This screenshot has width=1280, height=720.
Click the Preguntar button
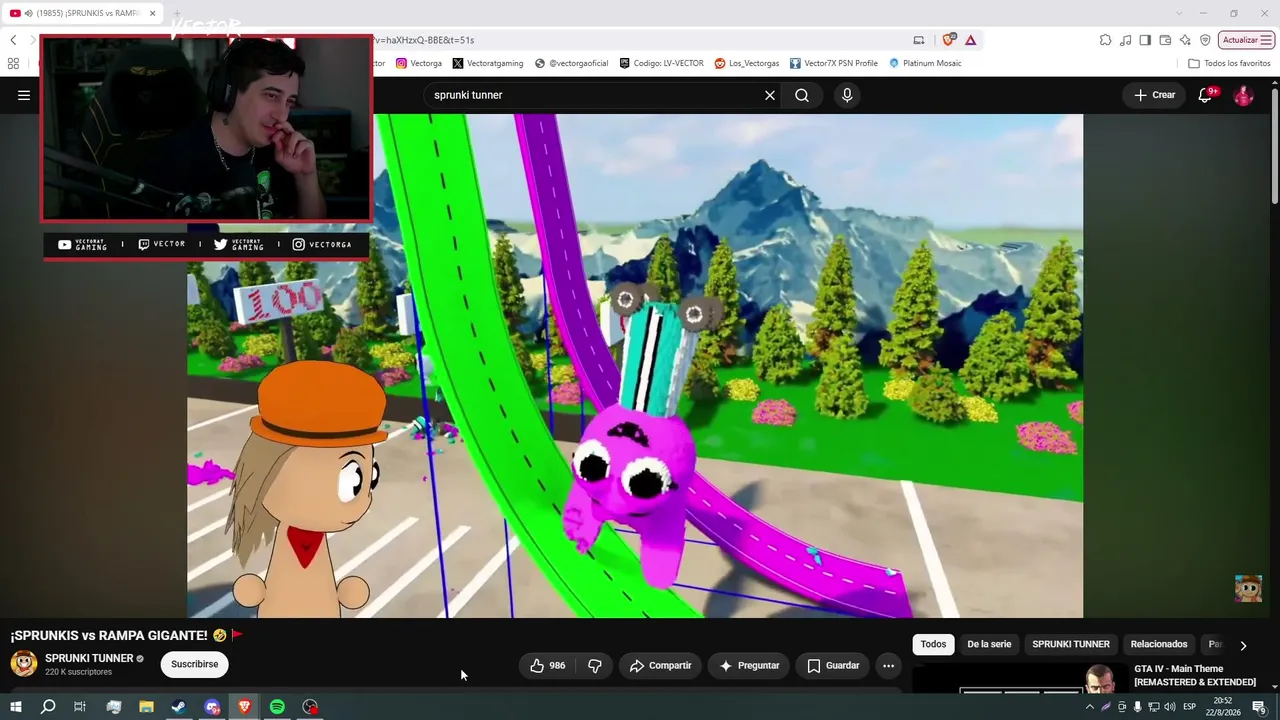(x=749, y=665)
